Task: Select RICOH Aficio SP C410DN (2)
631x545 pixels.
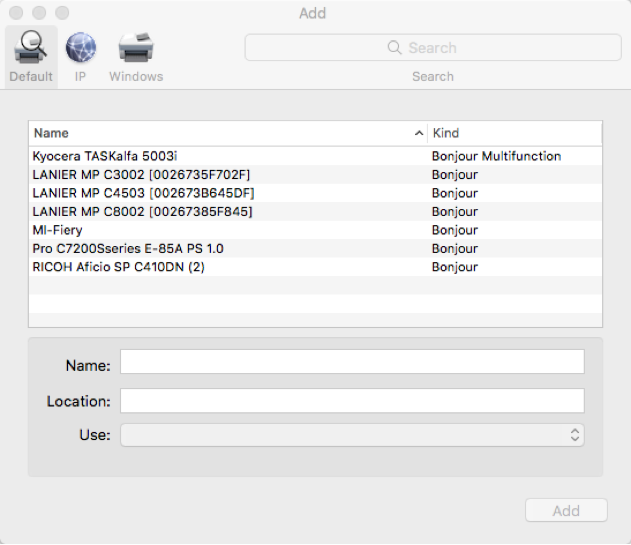Action: pos(316,267)
